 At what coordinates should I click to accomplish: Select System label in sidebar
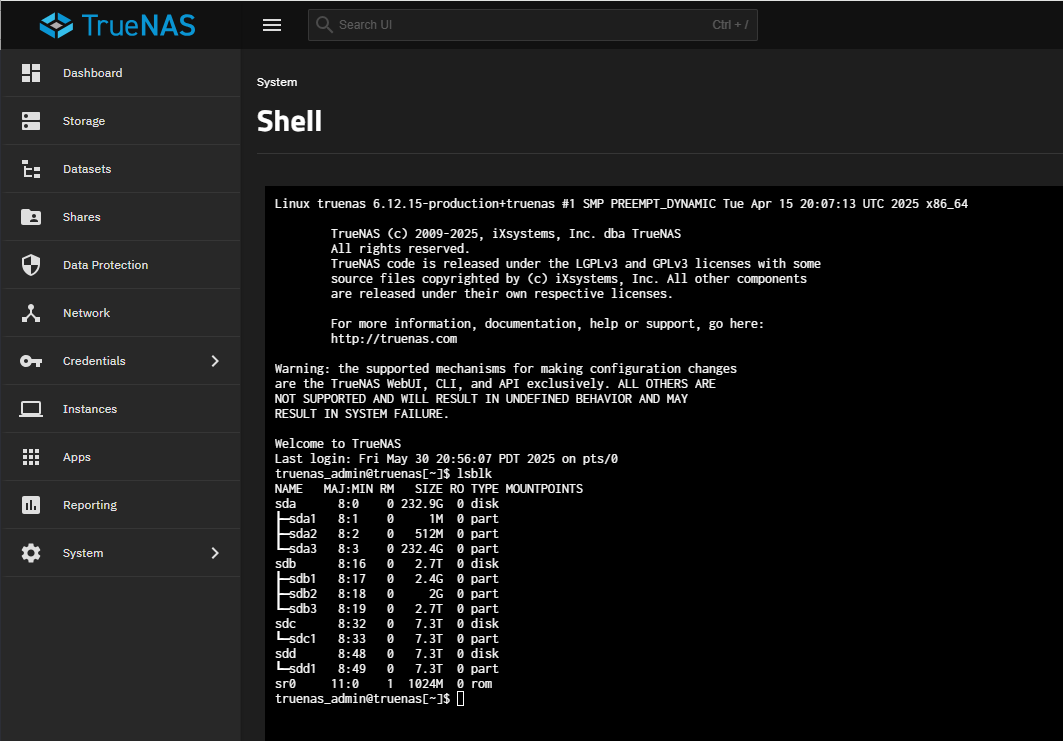click(83, 553)
